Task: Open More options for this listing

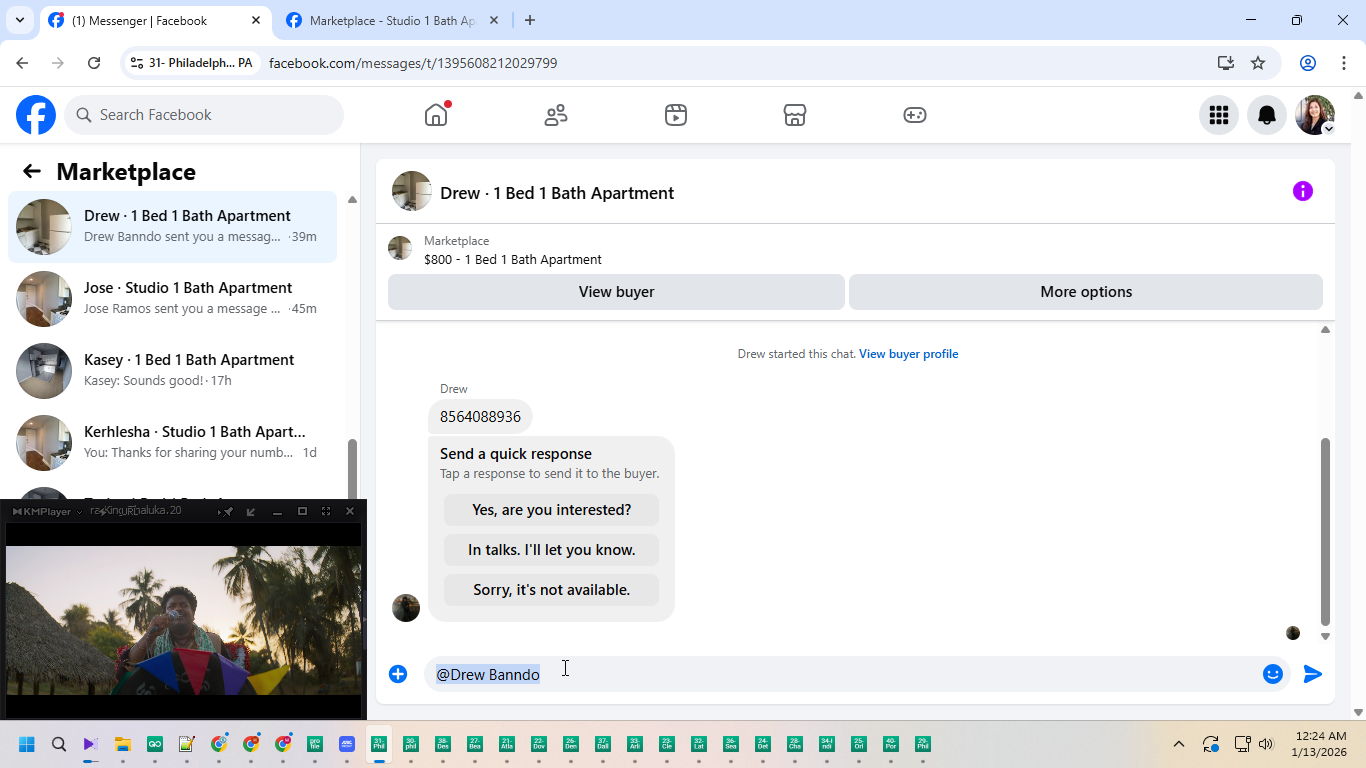Action: click(1086, 292)
